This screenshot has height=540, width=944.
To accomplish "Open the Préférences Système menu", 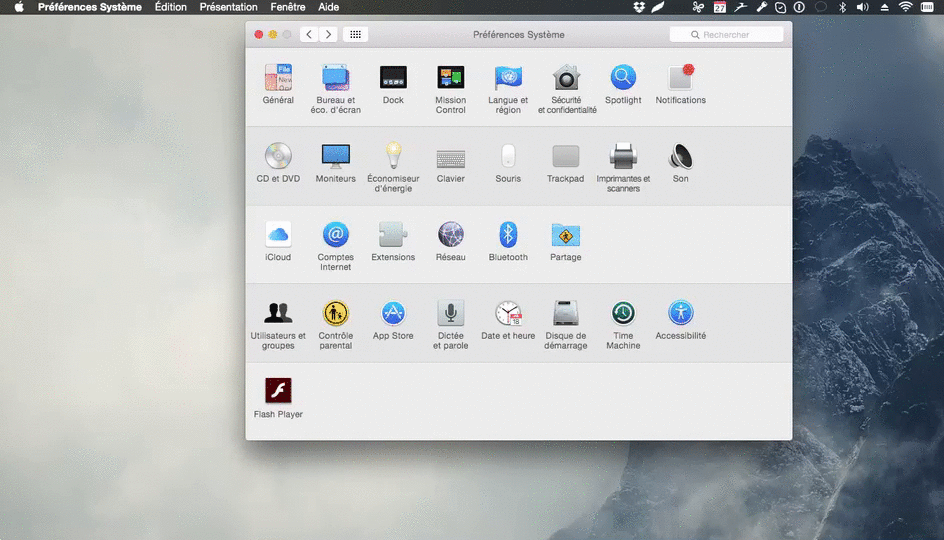I will pos(90,7).
